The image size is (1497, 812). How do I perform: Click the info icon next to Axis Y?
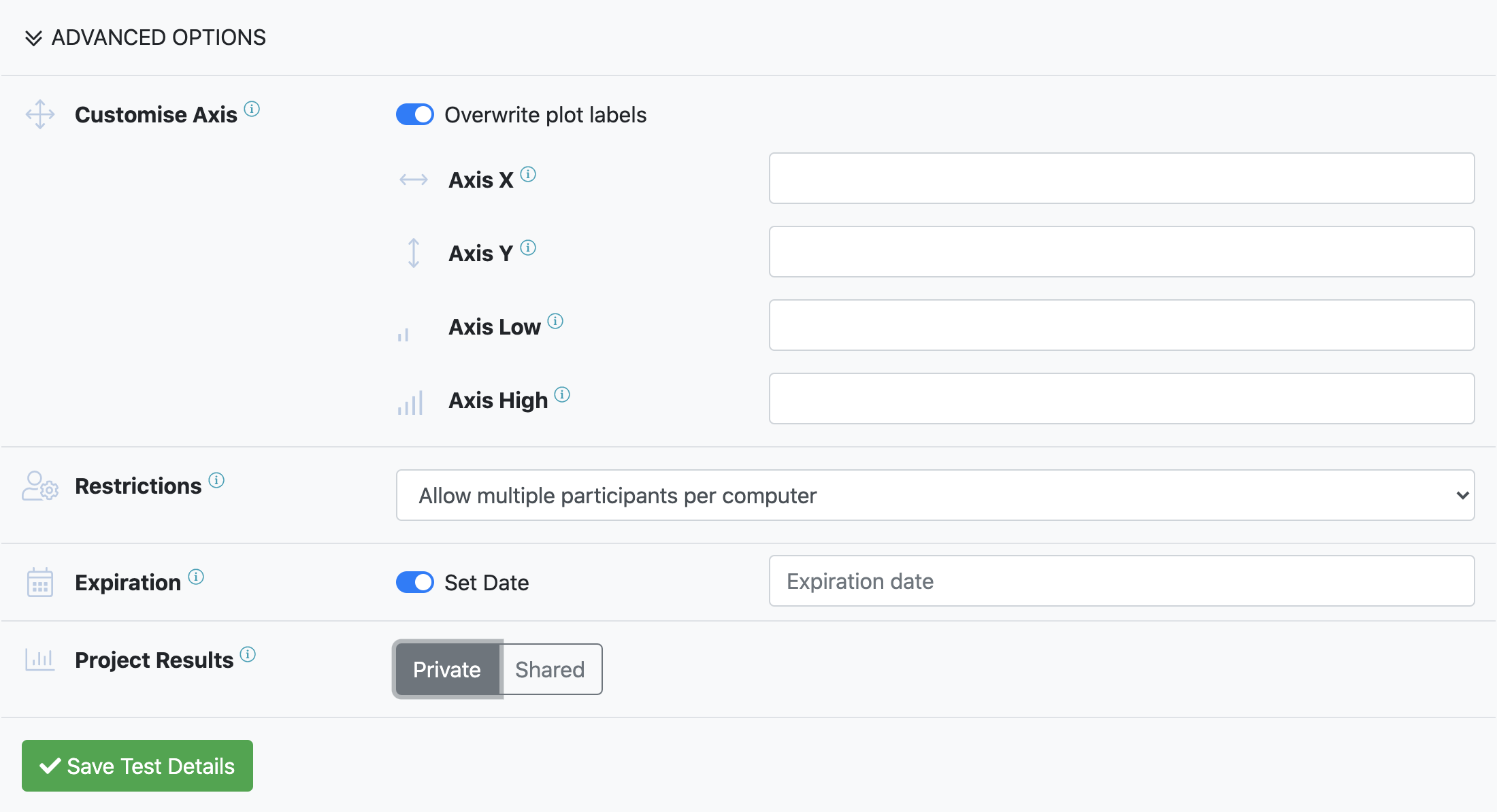(x=528, y=248)
